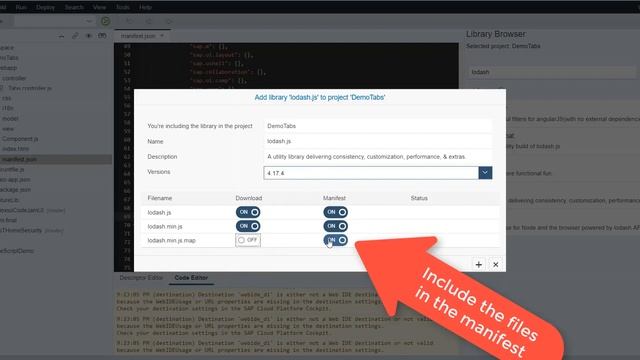Select the manifest.json editor tab
Screen dimensions: 640x360
coord(138,36)
